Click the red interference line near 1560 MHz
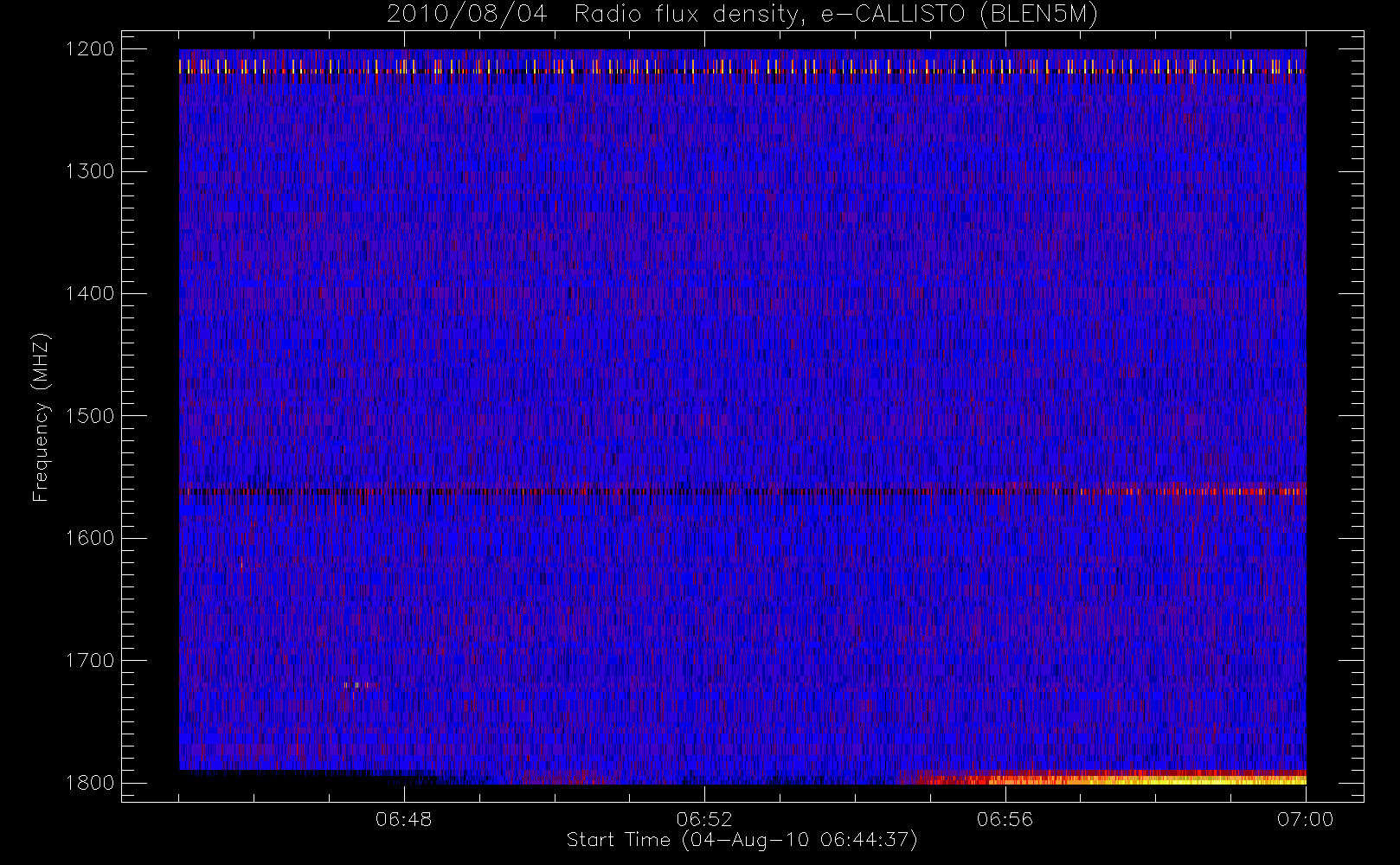This screenshot has width=1400, height=865. pos(742,491)
